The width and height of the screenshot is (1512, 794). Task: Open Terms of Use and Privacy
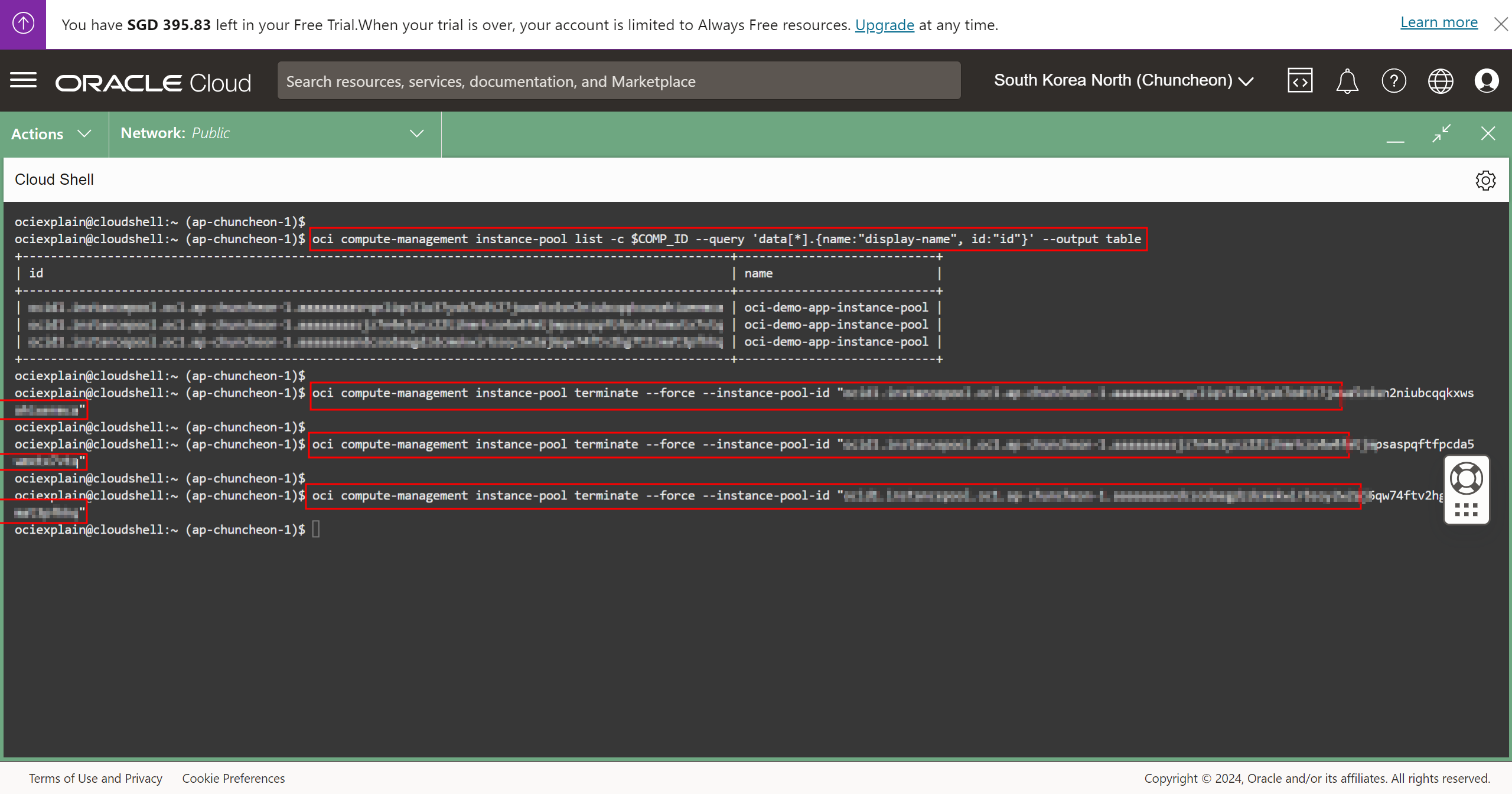point(96,778)
